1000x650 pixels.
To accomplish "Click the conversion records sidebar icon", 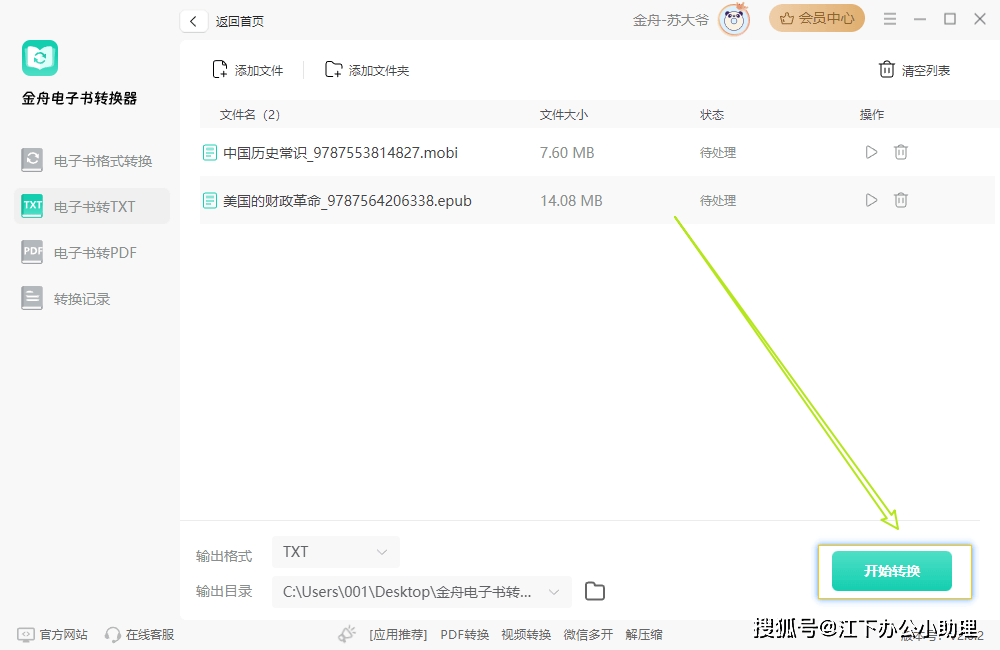I will (32, 298).
